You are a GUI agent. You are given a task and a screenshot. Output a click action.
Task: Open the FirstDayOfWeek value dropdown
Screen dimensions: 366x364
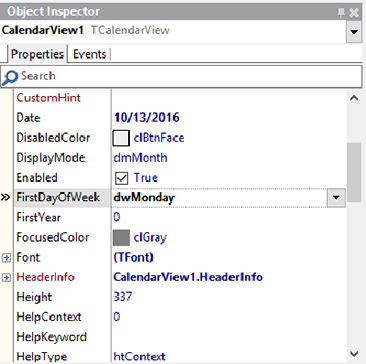point(336,198)
